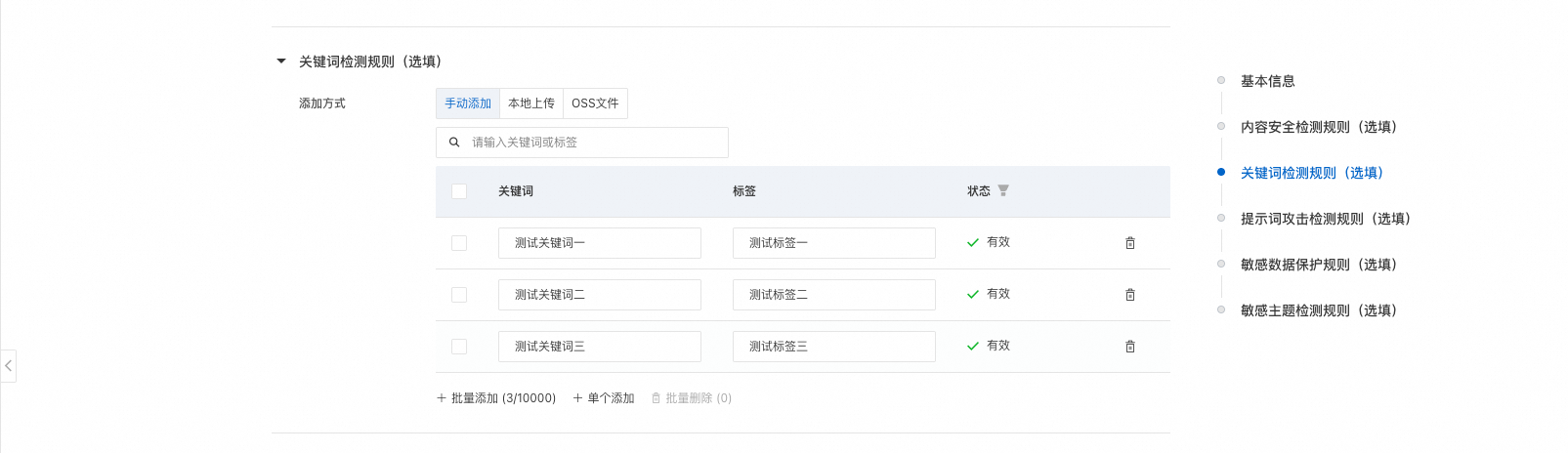The image size is (1568, 453).
Task: Navigate to 敏感数据保护规则 section link
Action: (1318, 265)
